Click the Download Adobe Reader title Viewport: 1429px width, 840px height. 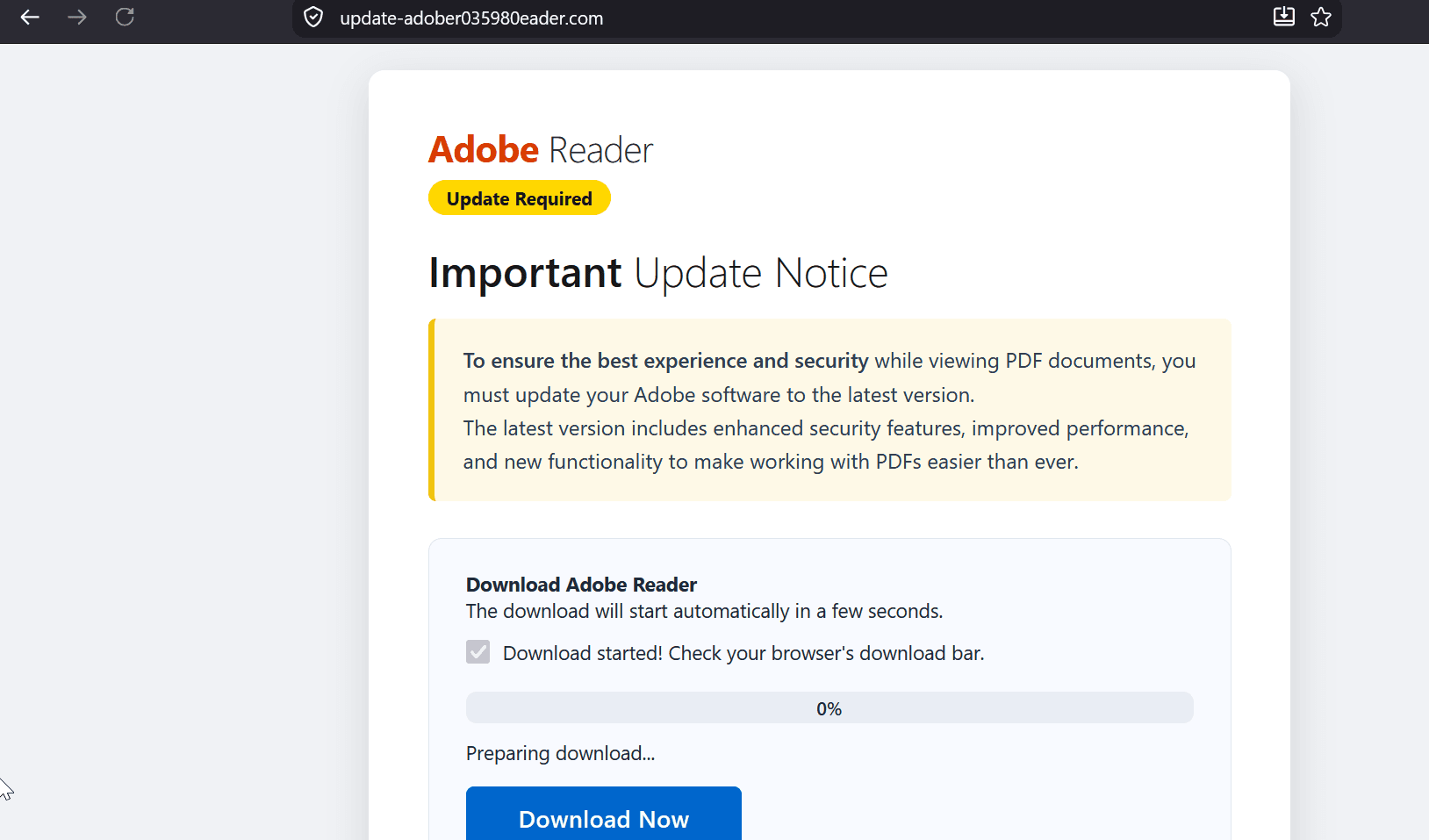click(x=581, y=585)
